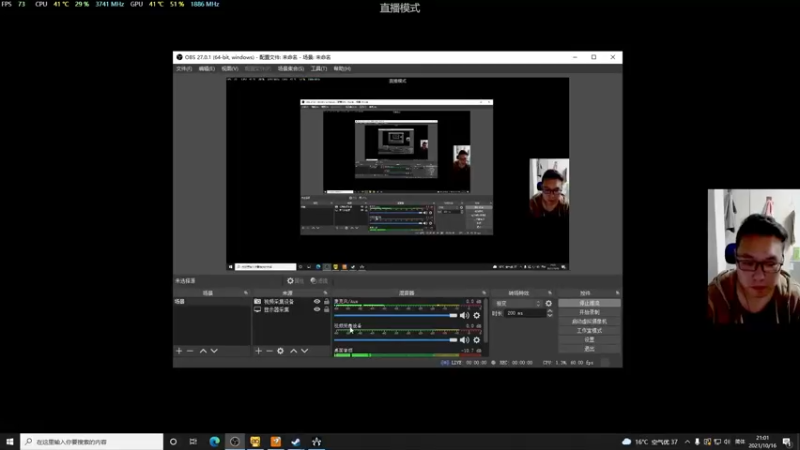800x450 pixels.
Task: Open source properties gear in sources panel
Action: click(281, 351)
